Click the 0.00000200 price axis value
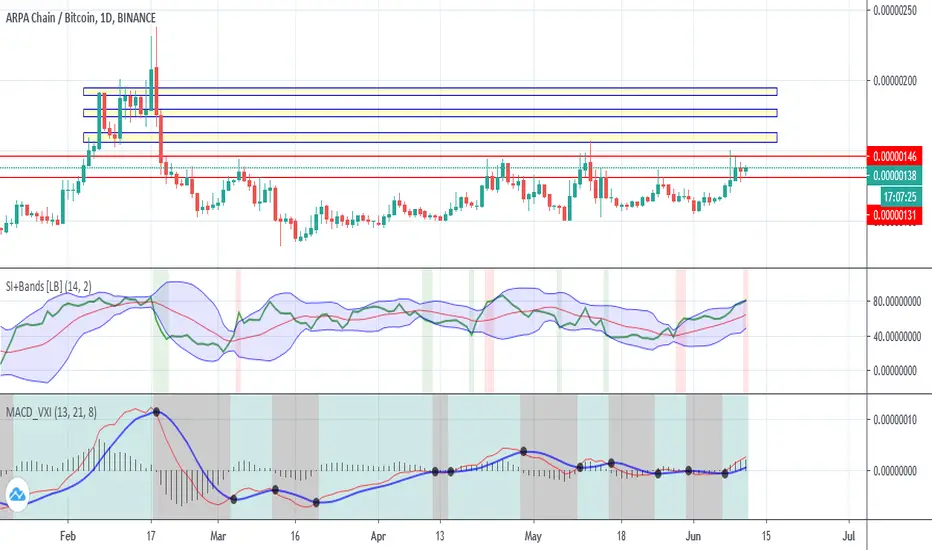This screenshot has height=550, width=932. pyautogui.click(x=895, y=80)
